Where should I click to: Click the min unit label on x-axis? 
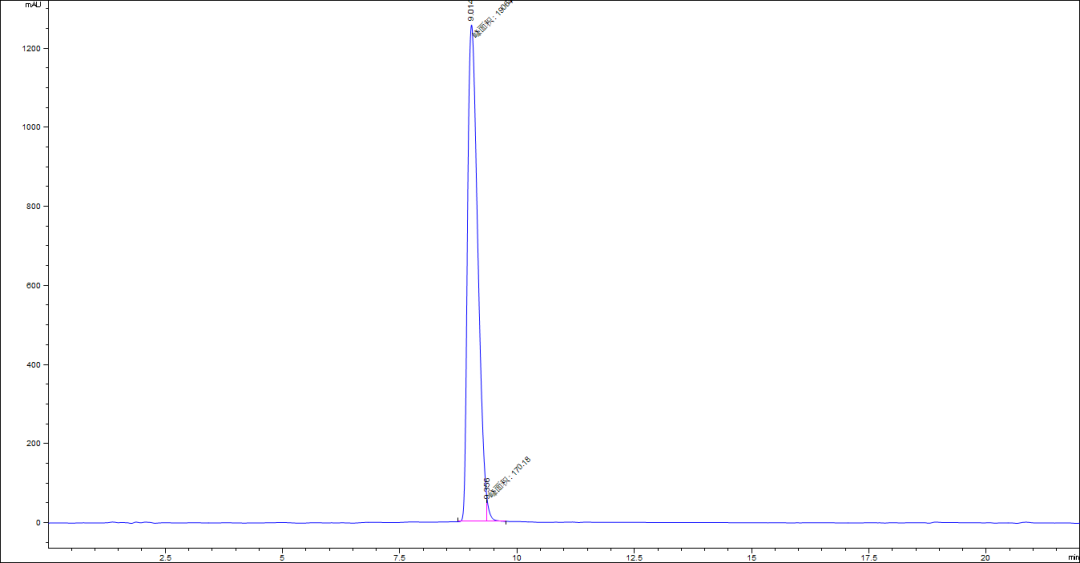point(1073,557)
